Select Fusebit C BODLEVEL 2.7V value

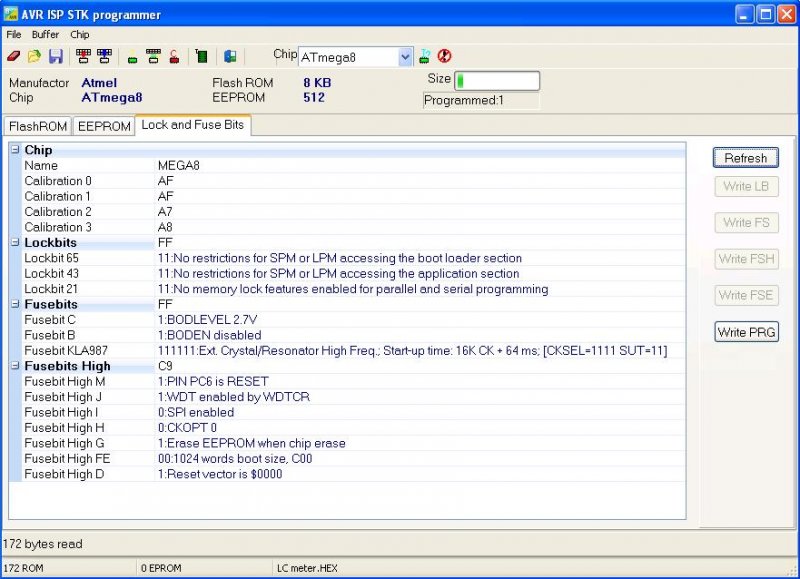click(x=208, y=320)
